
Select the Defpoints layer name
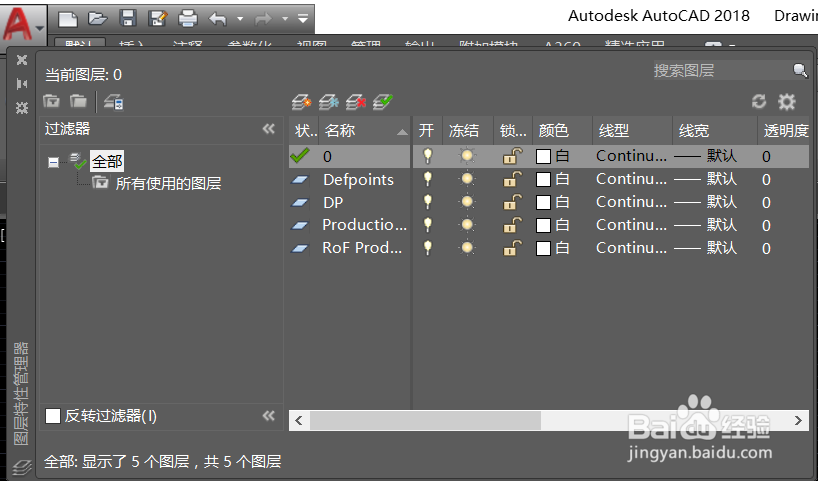click(358, 179)
